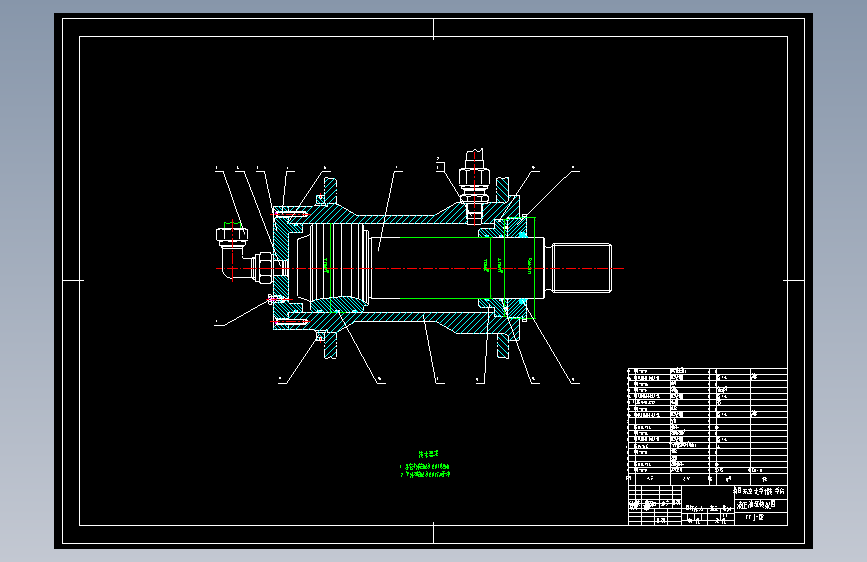Select the green technical notes text block
867x562 pixels.
tap(426, 465)
